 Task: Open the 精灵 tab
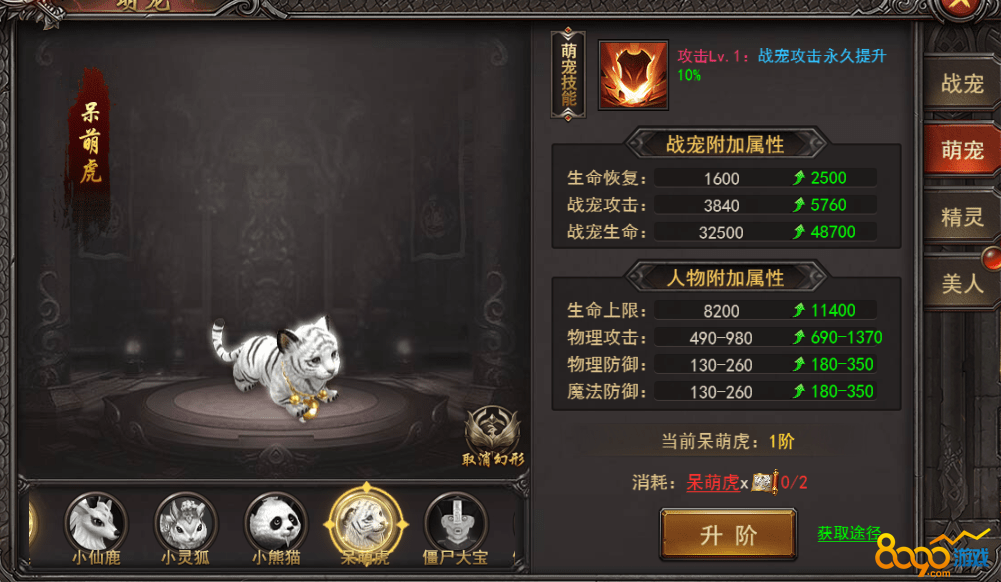[x=962, y=217]
